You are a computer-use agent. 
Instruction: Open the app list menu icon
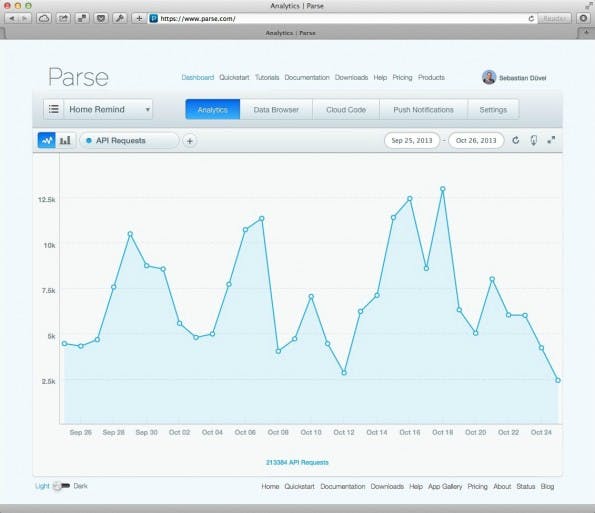[x=54, y=109]
